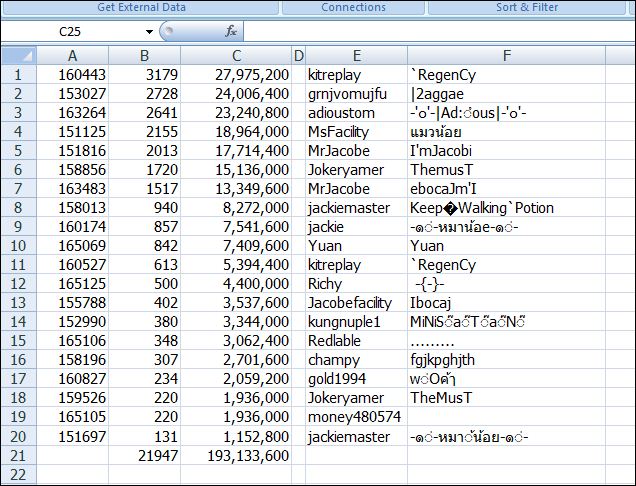Click cell showing 18,964,000

coord(236,132)
